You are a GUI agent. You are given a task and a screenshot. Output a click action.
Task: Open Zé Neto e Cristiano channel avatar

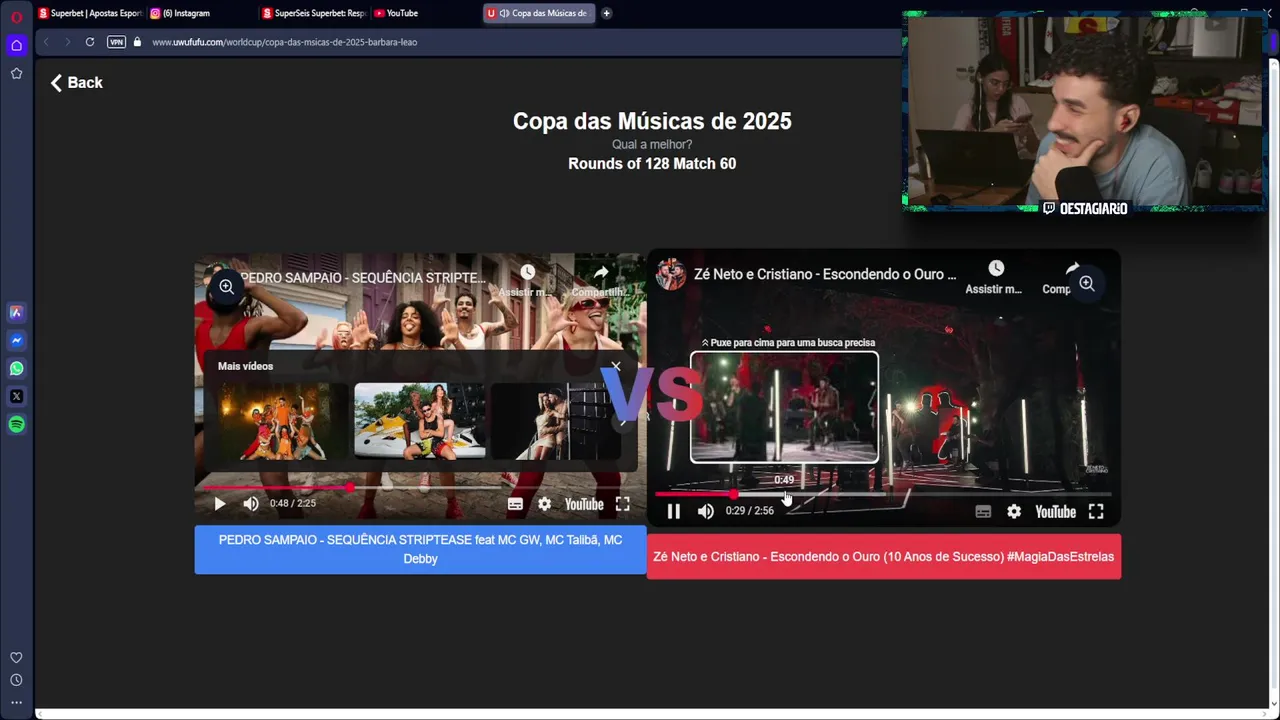(x=670, y=274)
